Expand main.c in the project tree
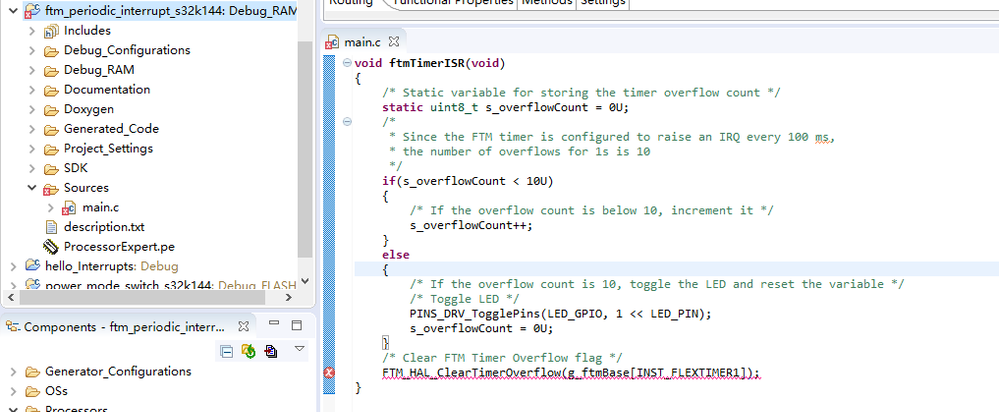The width and height of the screenshot is (999, 412). click(51, 208)
